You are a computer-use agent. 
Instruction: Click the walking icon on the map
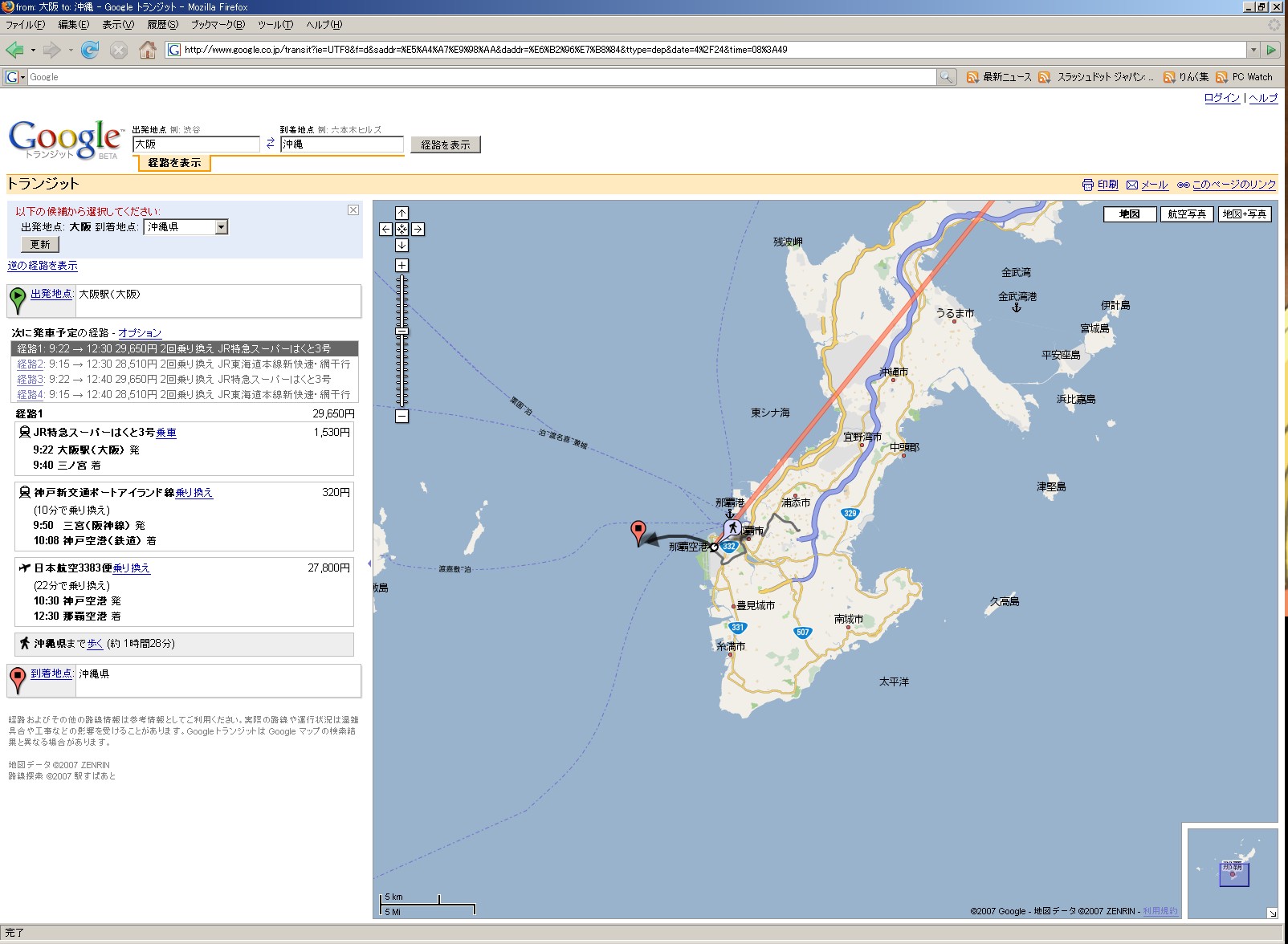point(732,527)
